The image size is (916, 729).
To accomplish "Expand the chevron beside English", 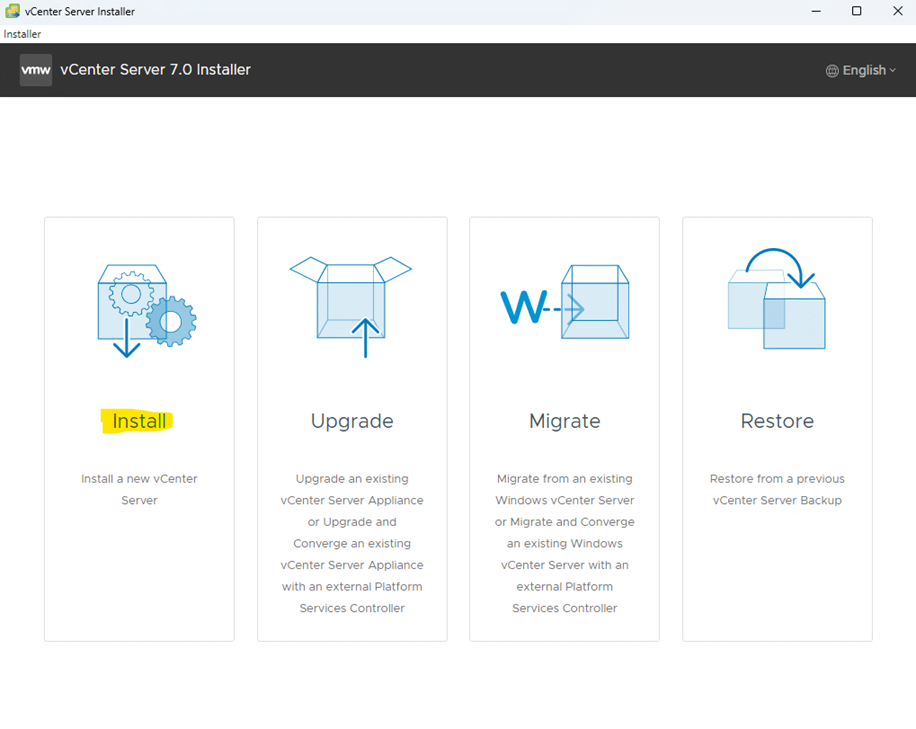I will pos(893,70).
